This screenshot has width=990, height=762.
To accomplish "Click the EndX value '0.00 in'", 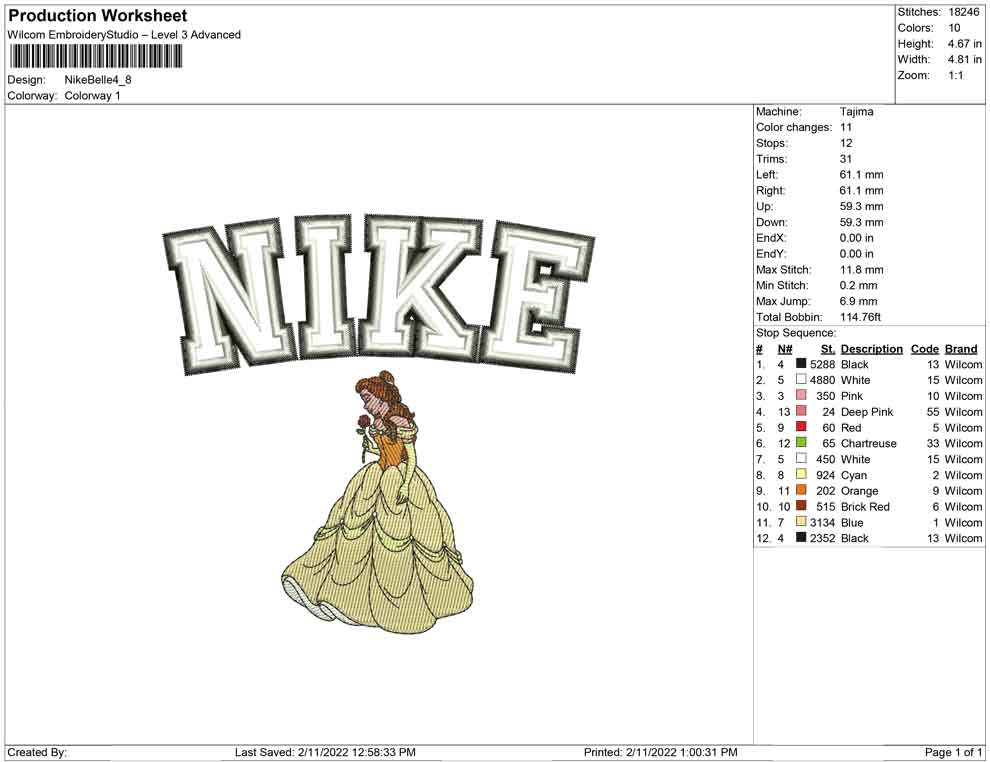I will 857,238.
